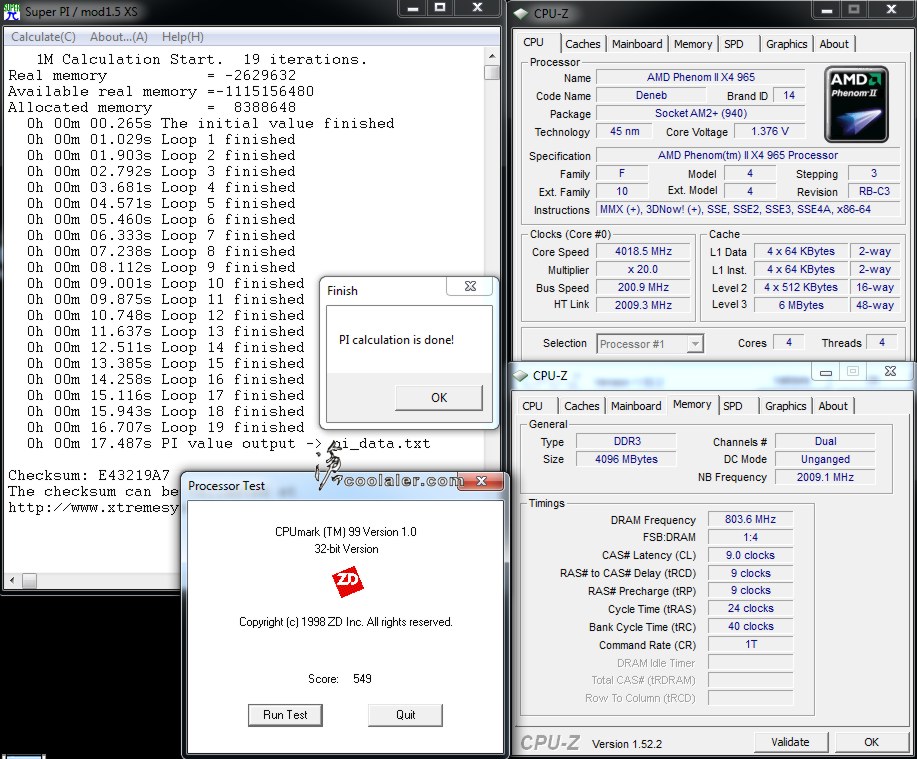The width and height of the screenshot is (917, 759).
Task: Close the Processor Test dialog
Action: 482,481
